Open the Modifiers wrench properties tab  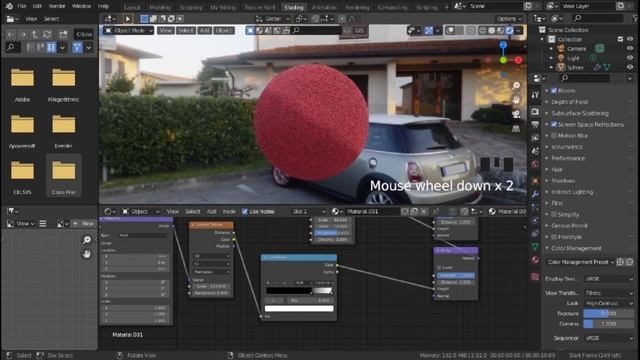pyautogui.click(x=535, y=194)
